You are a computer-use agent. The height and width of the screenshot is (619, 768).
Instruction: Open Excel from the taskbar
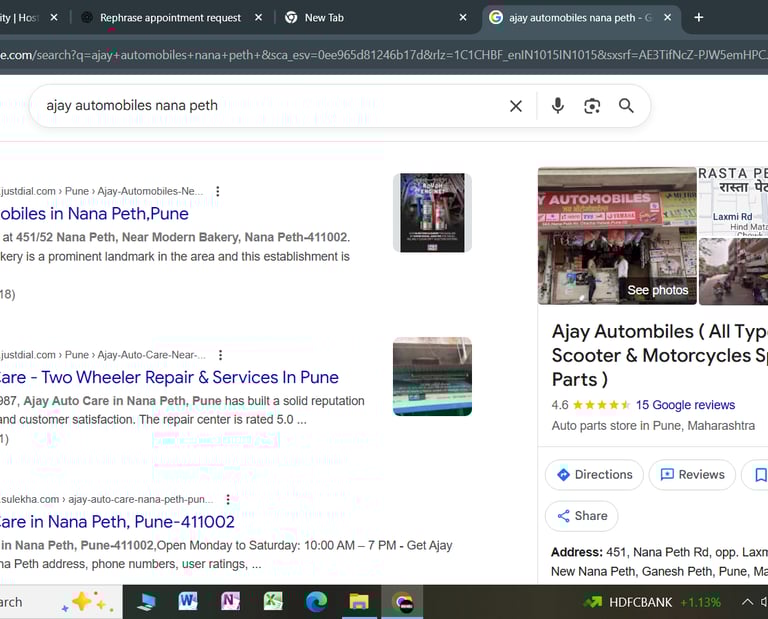click(x=273, y=601)
